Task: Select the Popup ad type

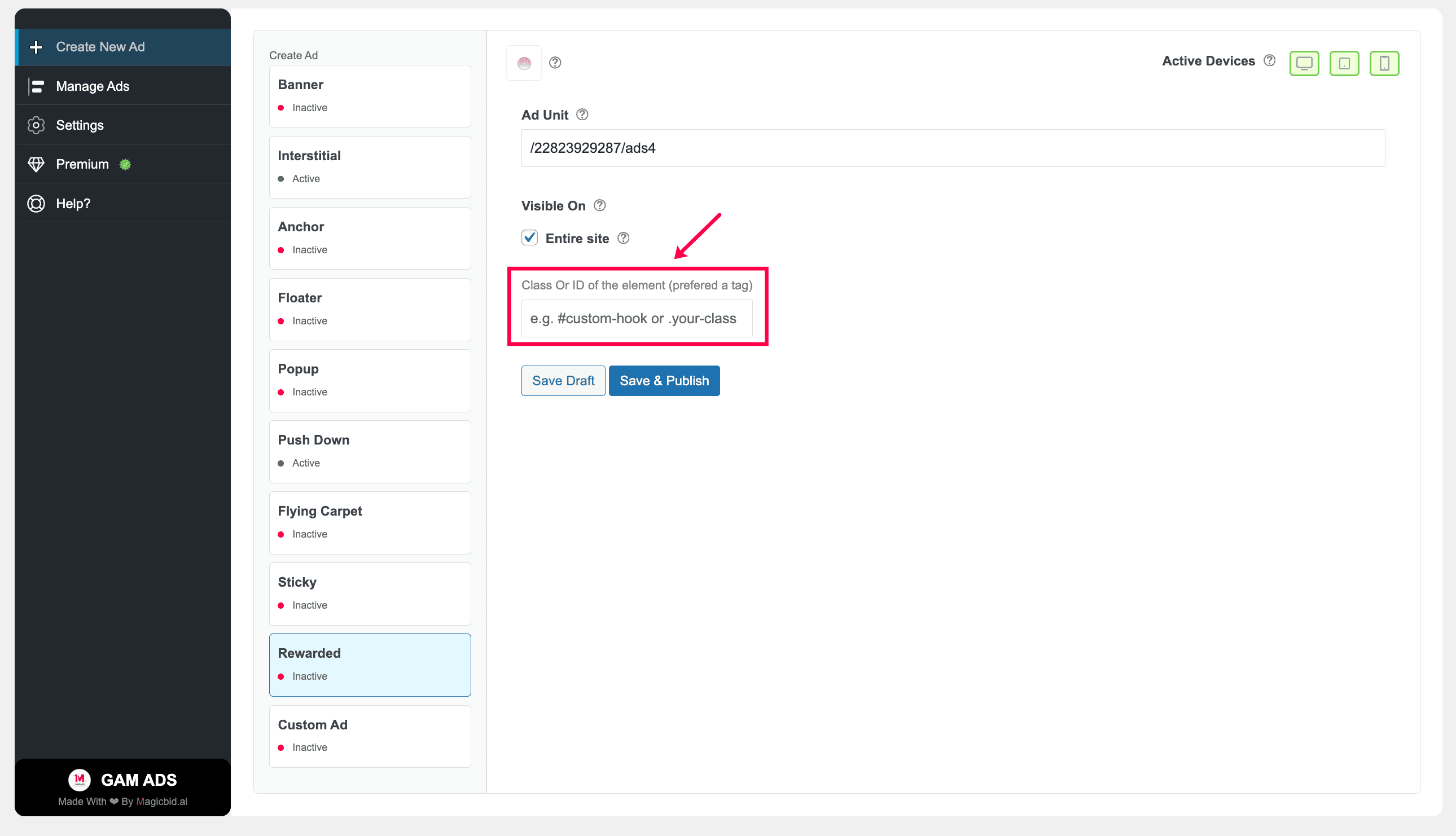Action: [370, 381]
